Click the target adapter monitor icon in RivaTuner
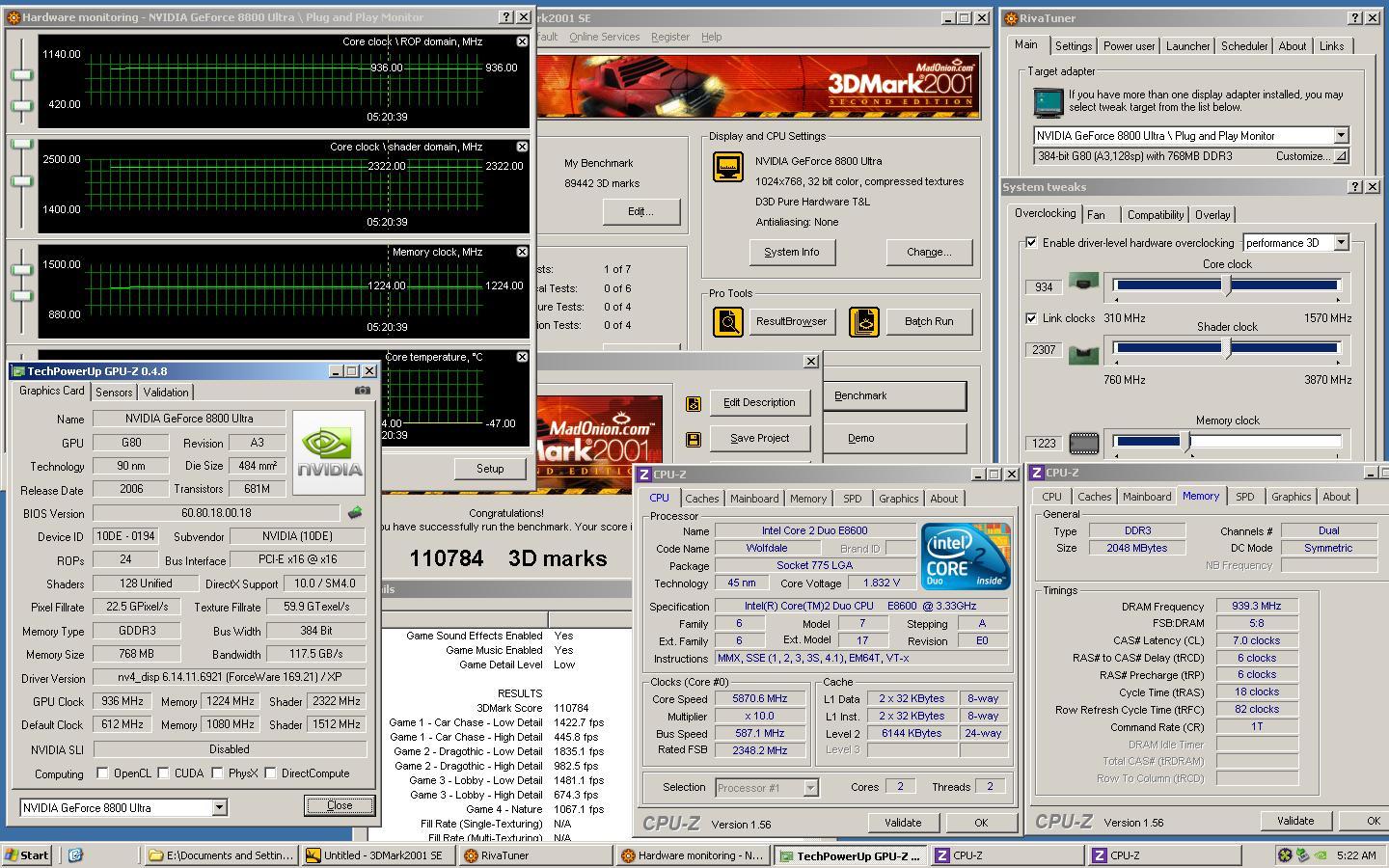The width and height of the screenshot is (1389, 868). coord(1048,101)
